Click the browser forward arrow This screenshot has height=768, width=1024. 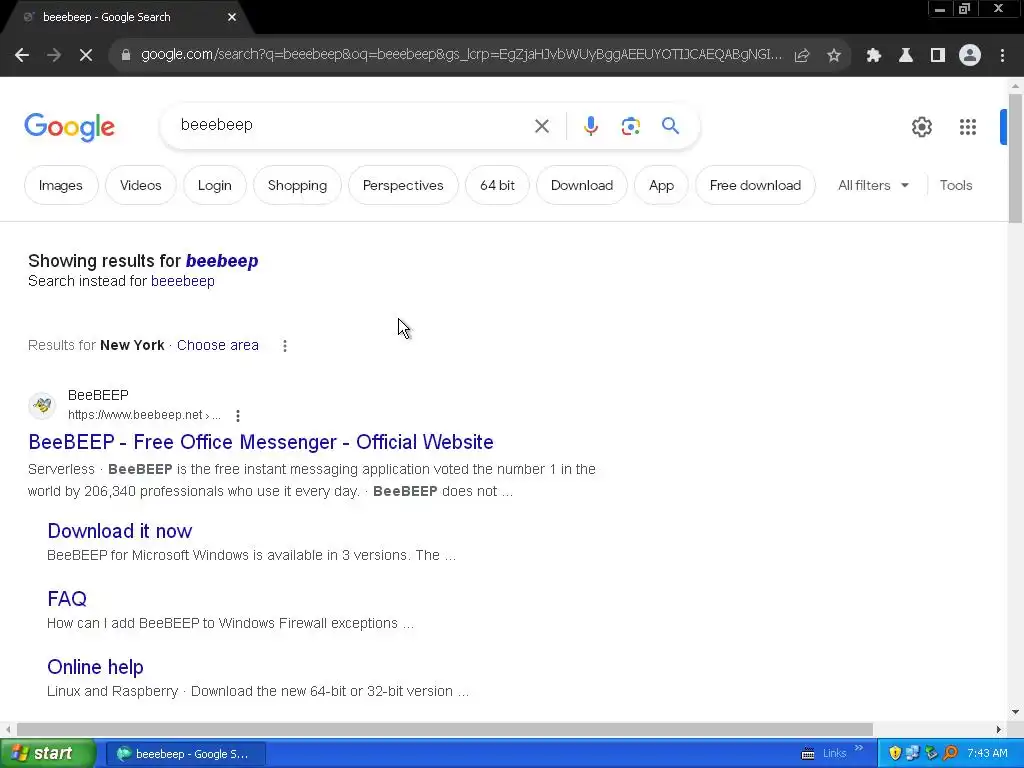point(54,56)
